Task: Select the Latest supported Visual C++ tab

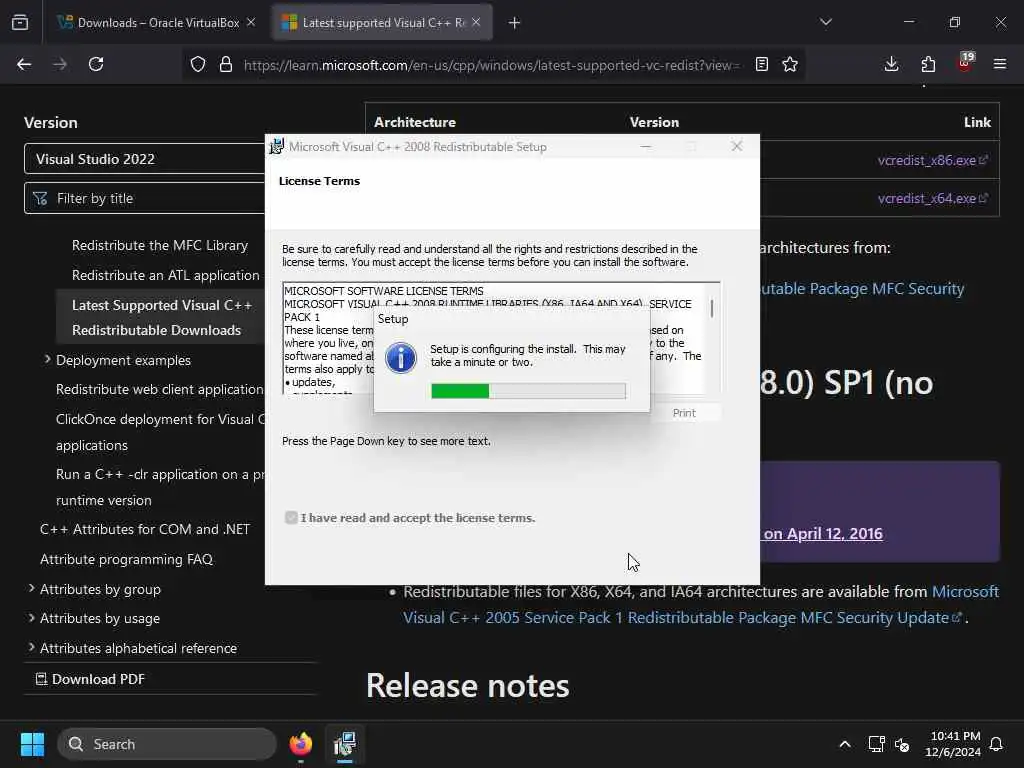Action: (383, 22)
